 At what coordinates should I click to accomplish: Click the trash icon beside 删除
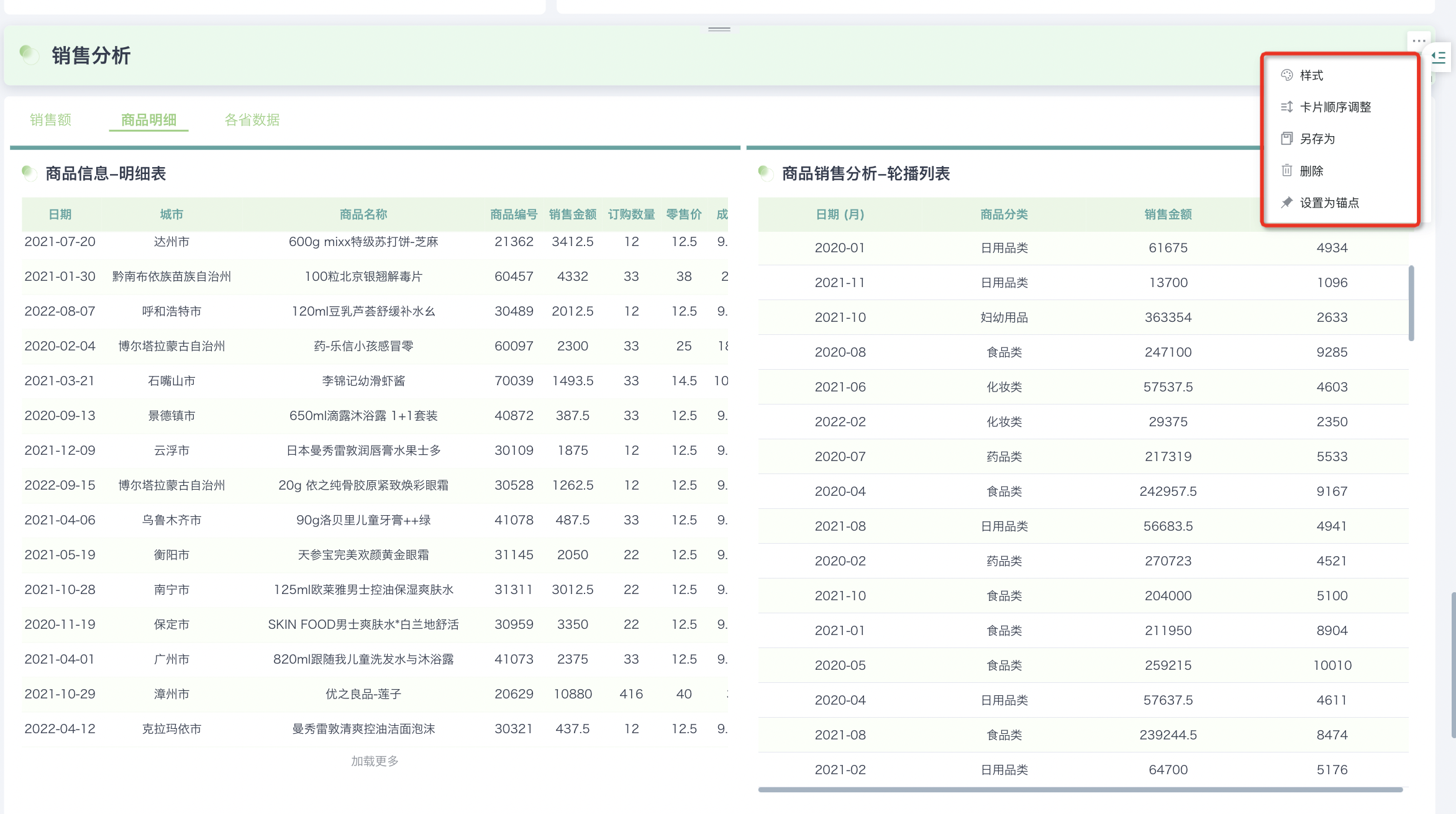click(1286, 170)
